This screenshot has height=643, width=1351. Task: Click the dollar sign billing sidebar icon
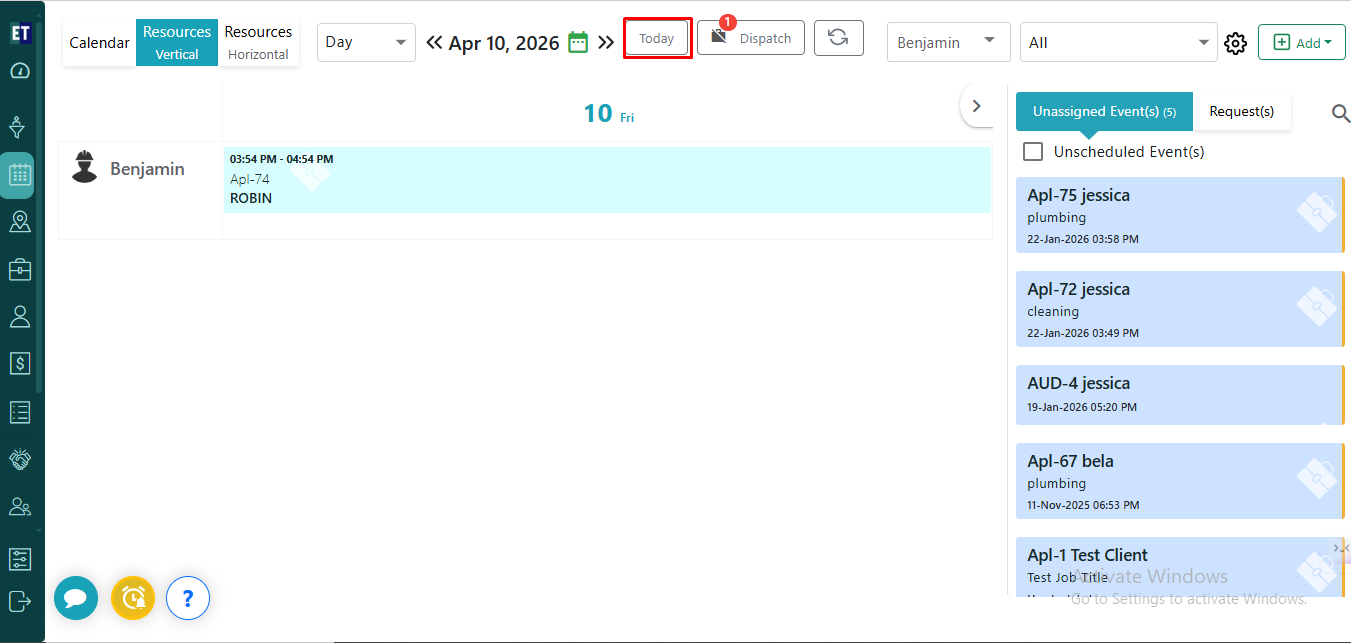click(20, 363)
